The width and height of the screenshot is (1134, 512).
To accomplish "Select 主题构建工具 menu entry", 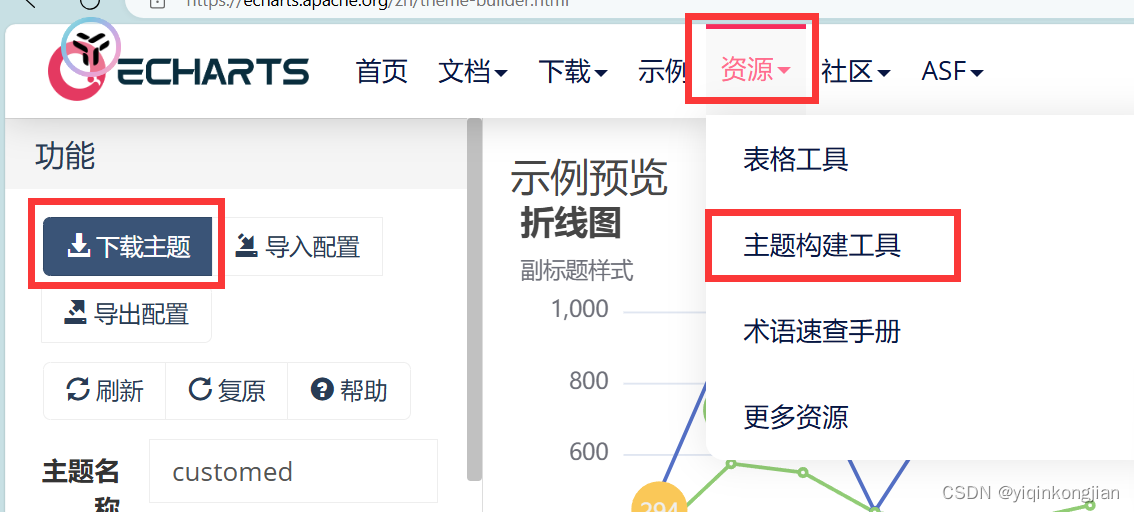I will coord(822,246).
